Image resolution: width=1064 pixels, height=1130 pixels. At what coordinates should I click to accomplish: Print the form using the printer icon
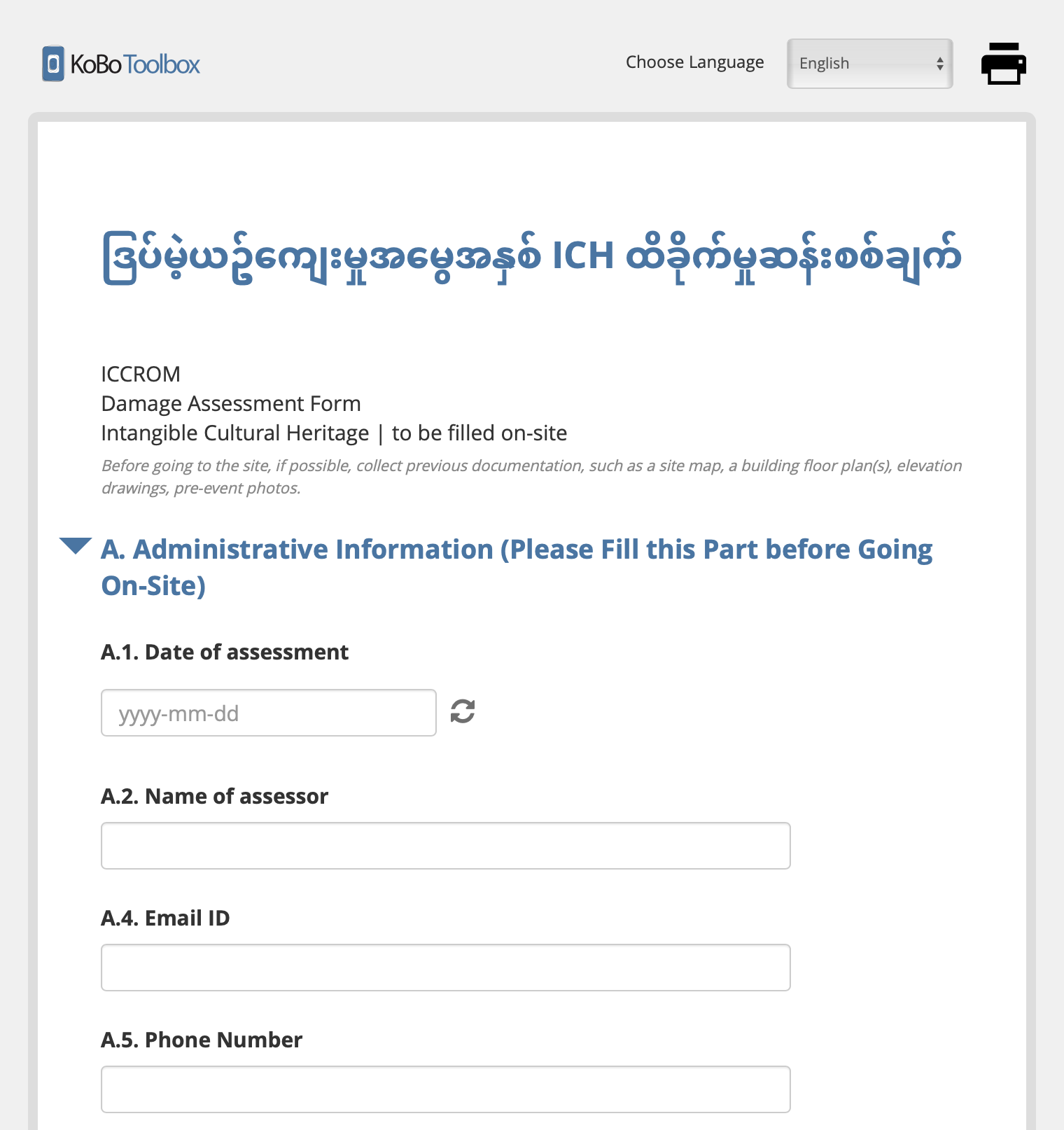coord(1003,64)
